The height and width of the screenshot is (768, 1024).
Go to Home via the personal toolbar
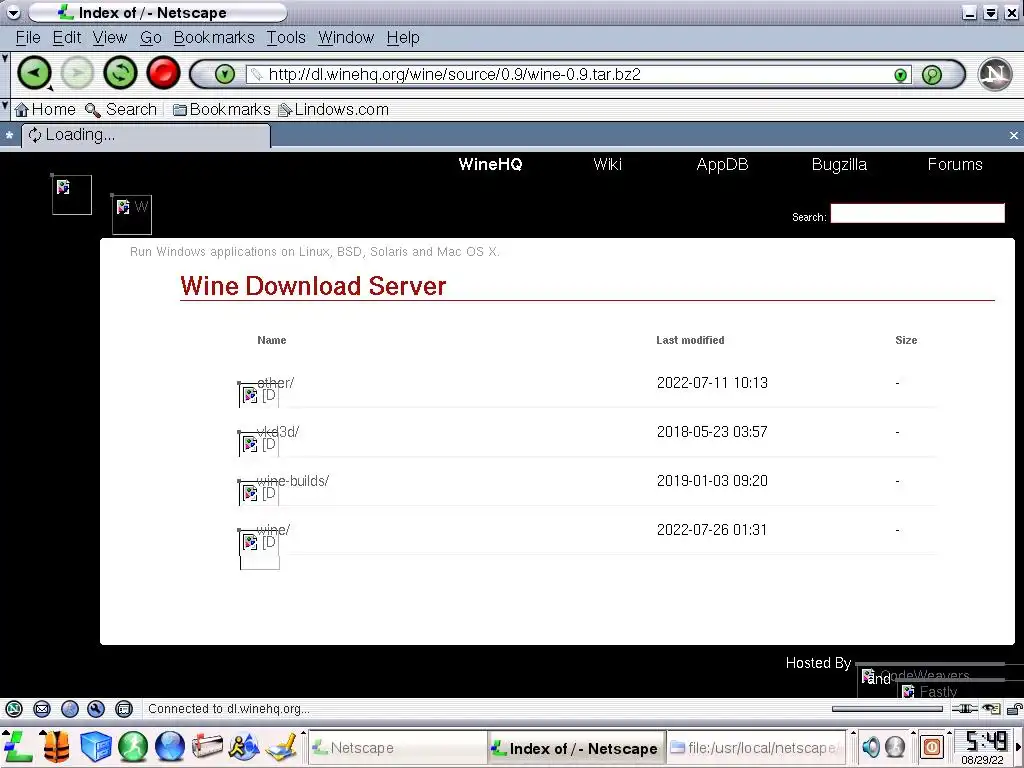click(45, 110)
